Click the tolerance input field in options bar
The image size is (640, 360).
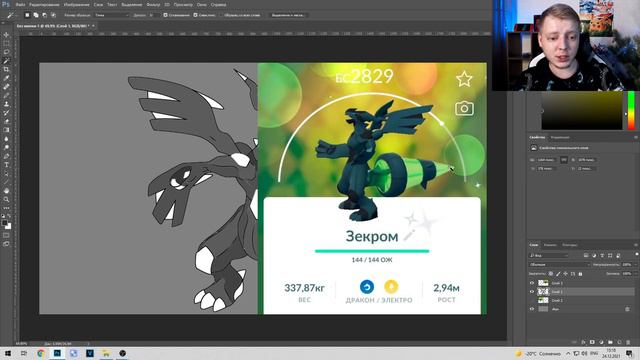tap(153, 15)
